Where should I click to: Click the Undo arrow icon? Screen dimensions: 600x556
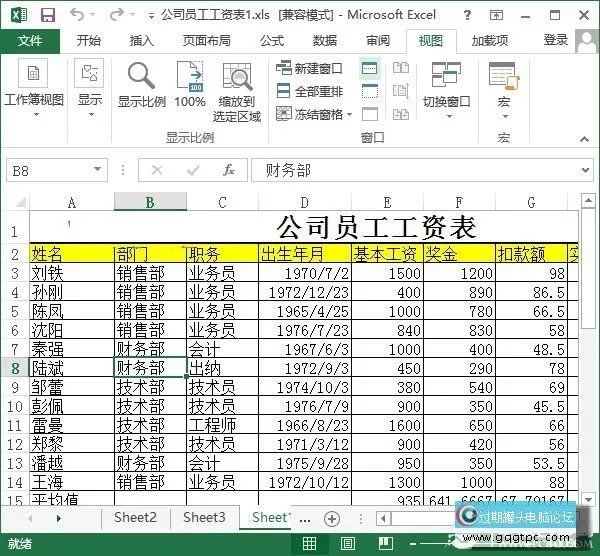78,15
